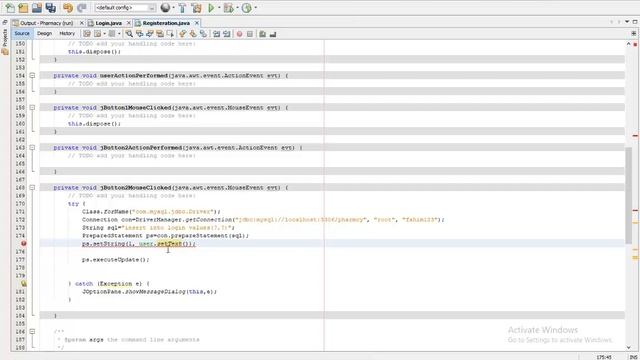Open the Run Project dropdown arrow
Viewport: 640px width, 360px height.
tap(219, 7)
